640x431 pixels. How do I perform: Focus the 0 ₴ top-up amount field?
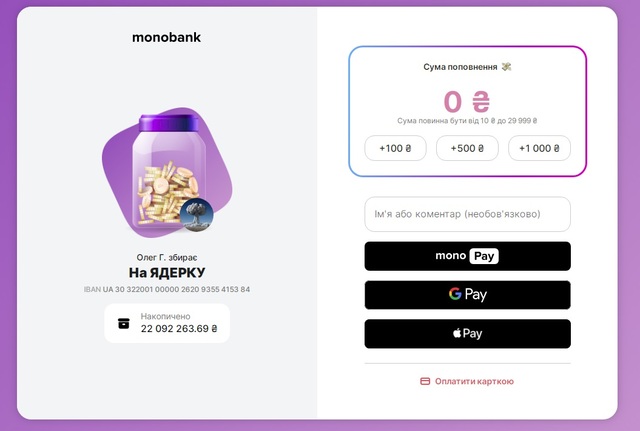tap(467, 101)
